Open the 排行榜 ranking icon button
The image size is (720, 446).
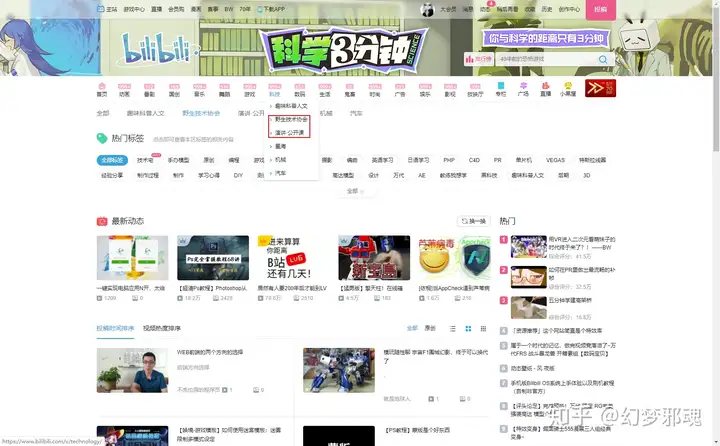478,59
